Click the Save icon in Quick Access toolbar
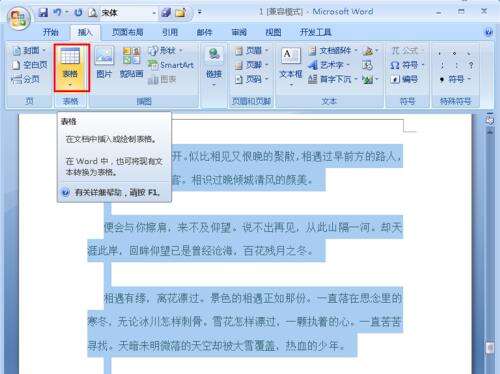 (x=43, y=13)
